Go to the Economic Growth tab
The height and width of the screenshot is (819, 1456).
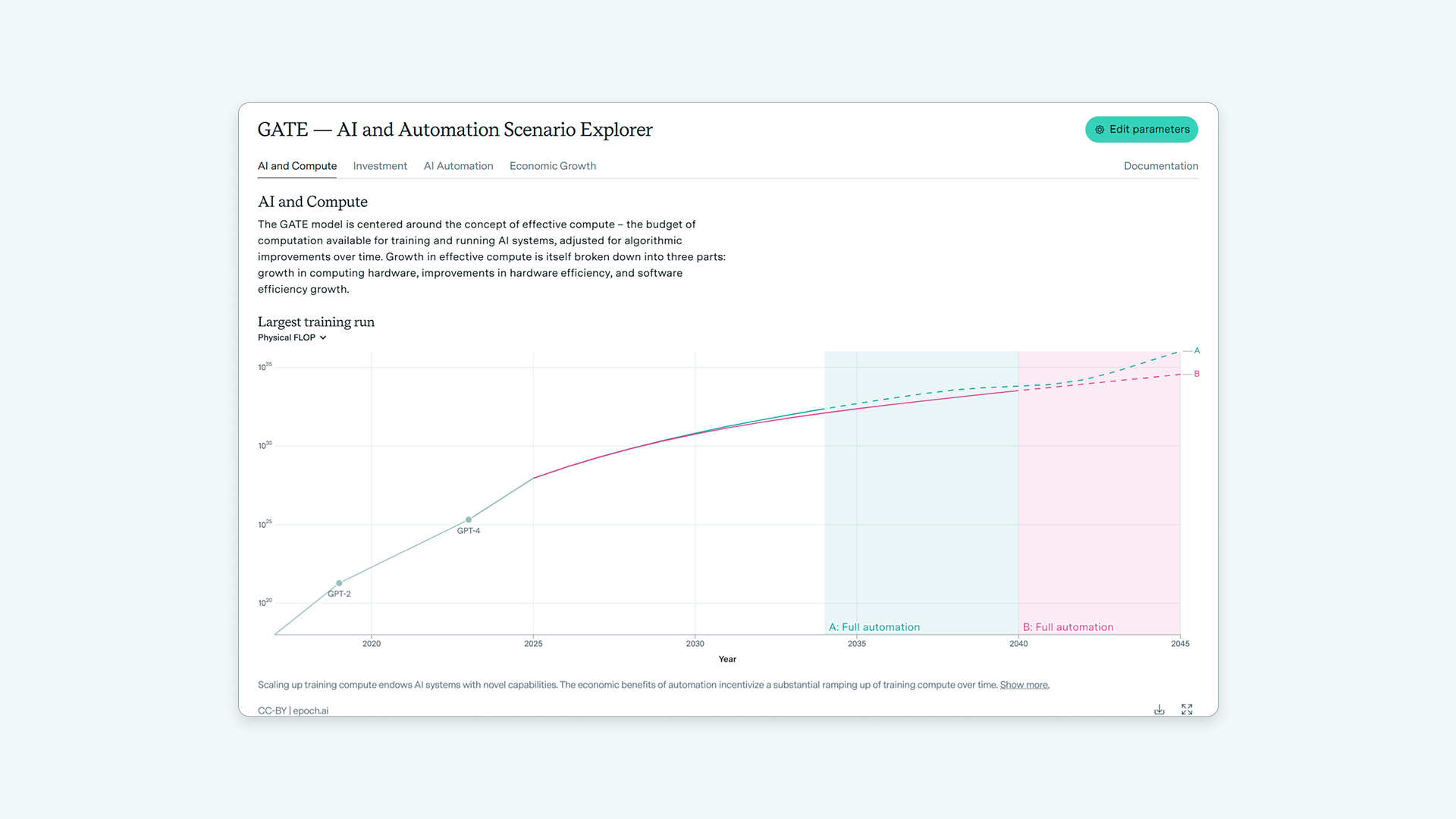553,166
